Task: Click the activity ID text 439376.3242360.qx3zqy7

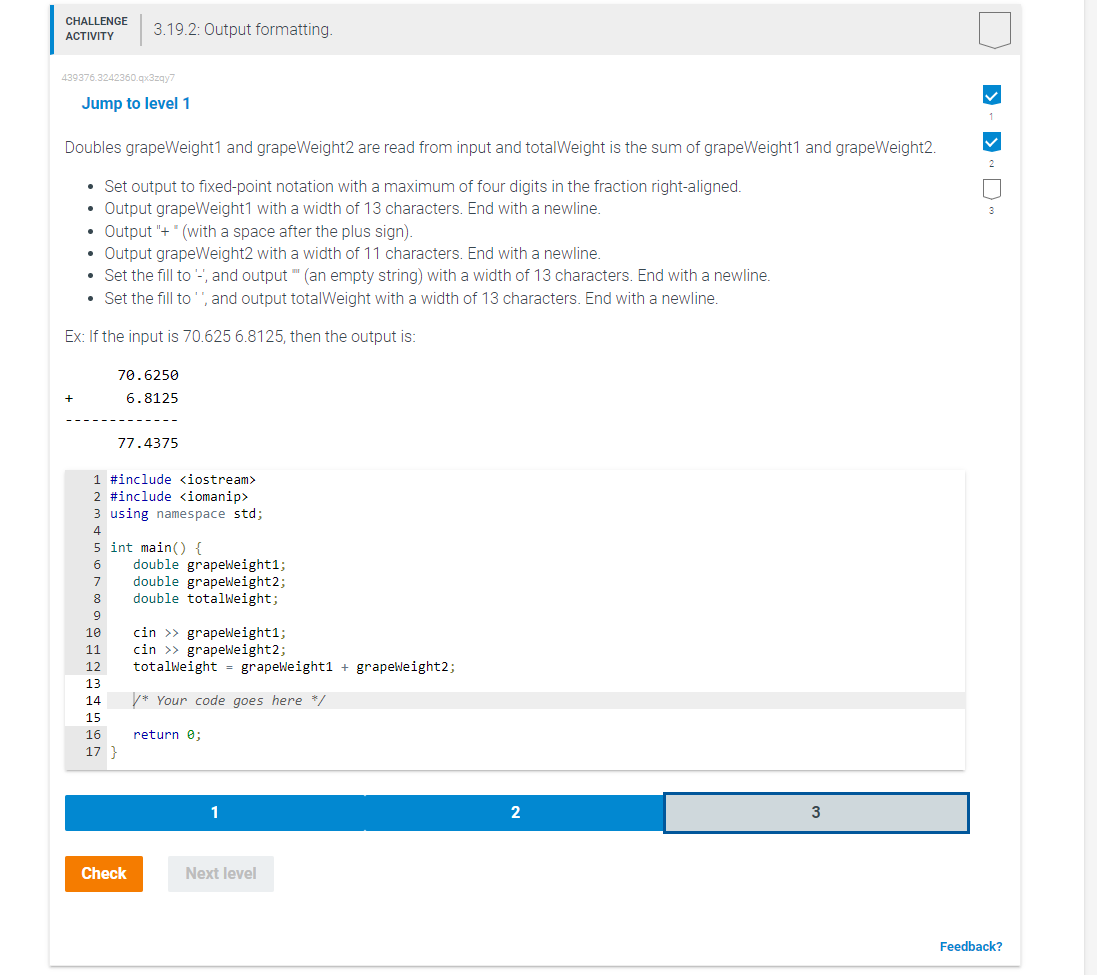Action: click(118, 78)
